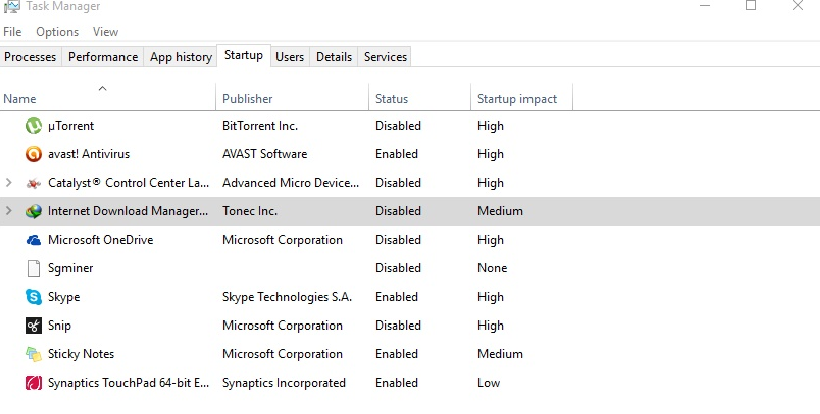
Task: Click the BitTorrent Inc. publisher cell
Action: pyautogui.click(x=260, y=126)
